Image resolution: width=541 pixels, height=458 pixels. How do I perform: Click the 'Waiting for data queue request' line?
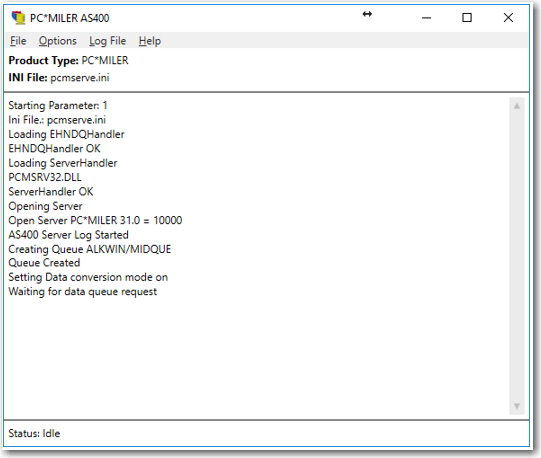click(82, 292)
